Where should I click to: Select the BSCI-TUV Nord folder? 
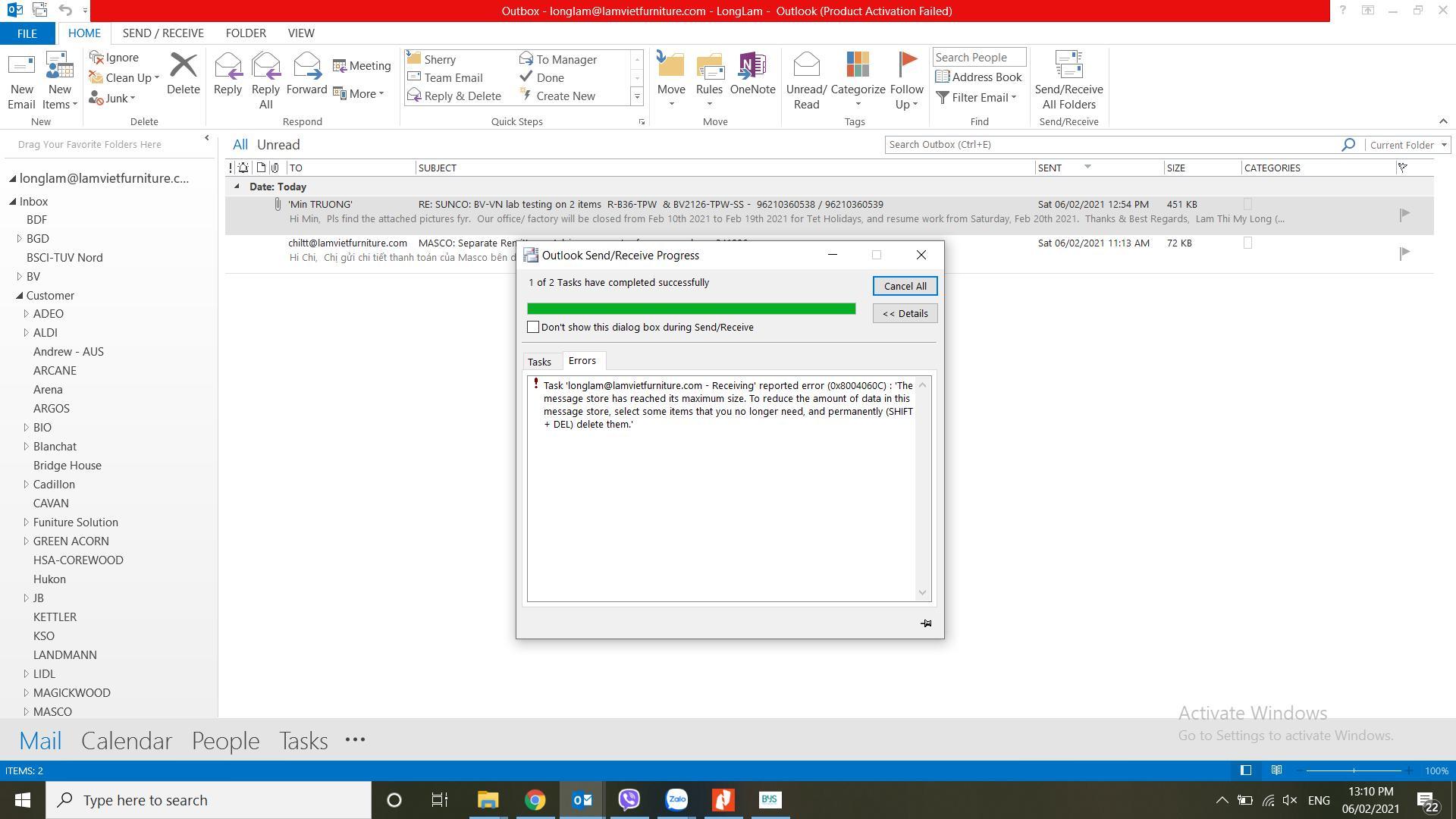pyautogui.click(x=64, y=258)
